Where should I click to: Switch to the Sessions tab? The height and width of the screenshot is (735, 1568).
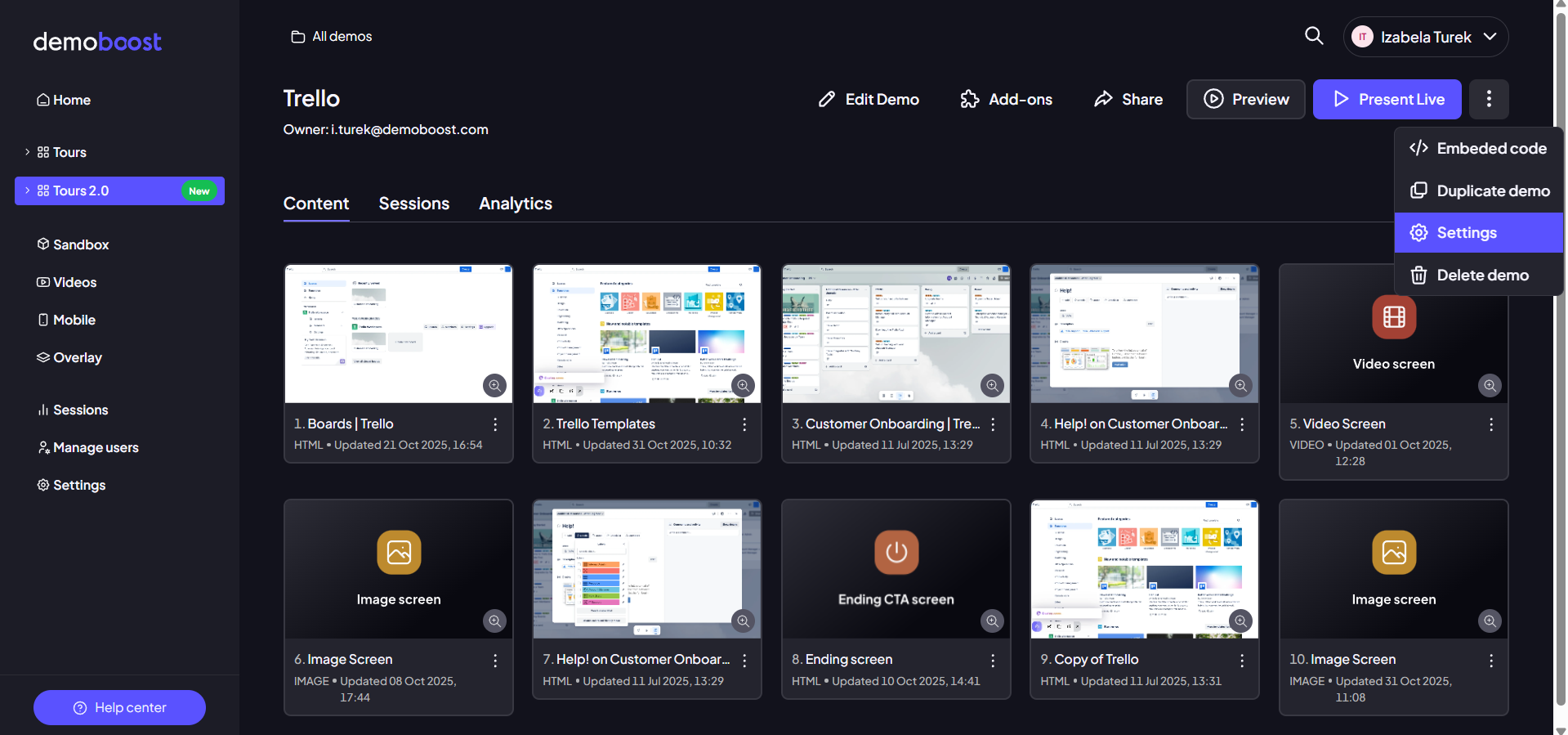pyautogui.click(x=414, y=204)
